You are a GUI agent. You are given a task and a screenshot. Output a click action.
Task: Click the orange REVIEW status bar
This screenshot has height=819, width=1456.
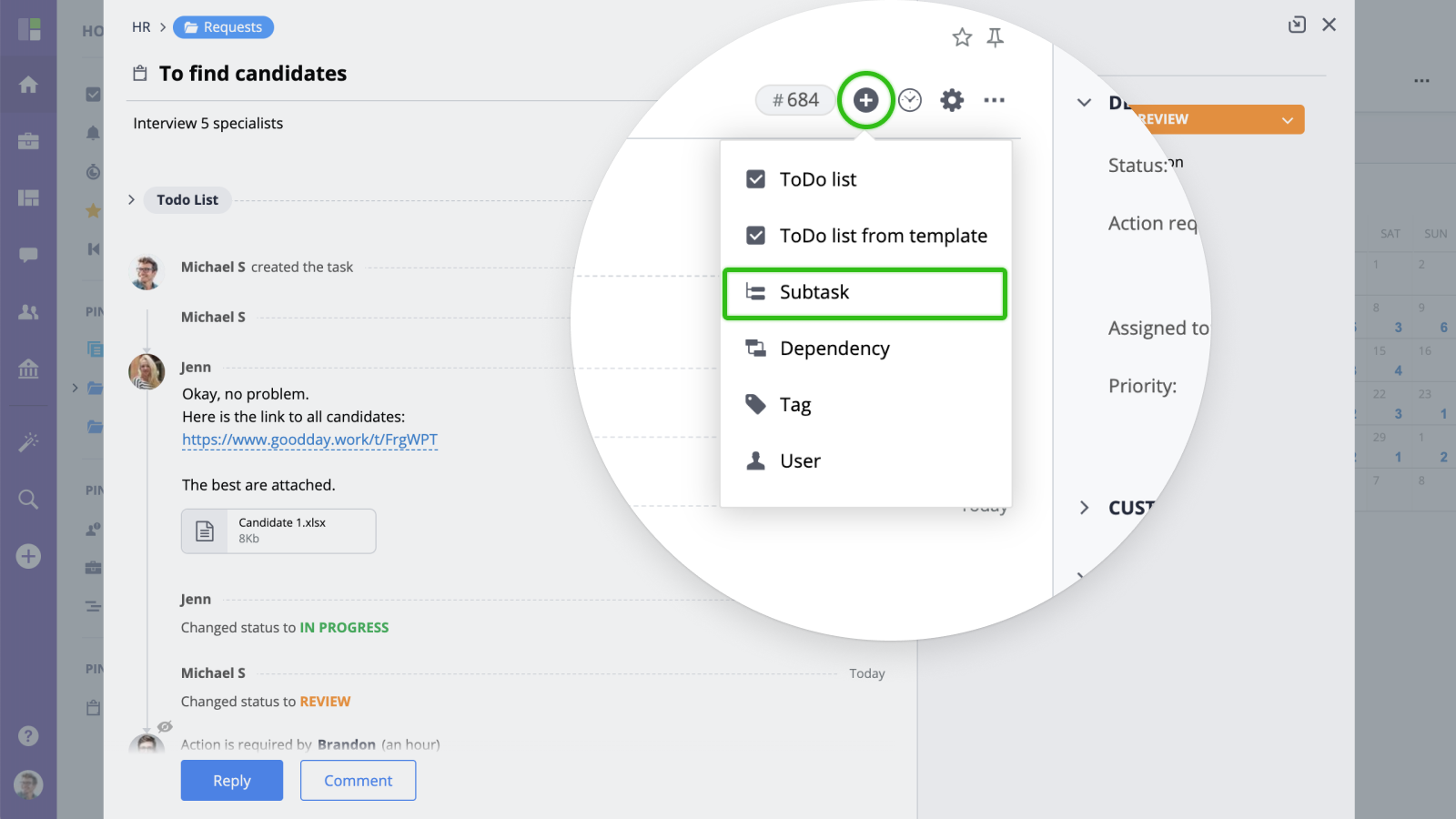1201,120
